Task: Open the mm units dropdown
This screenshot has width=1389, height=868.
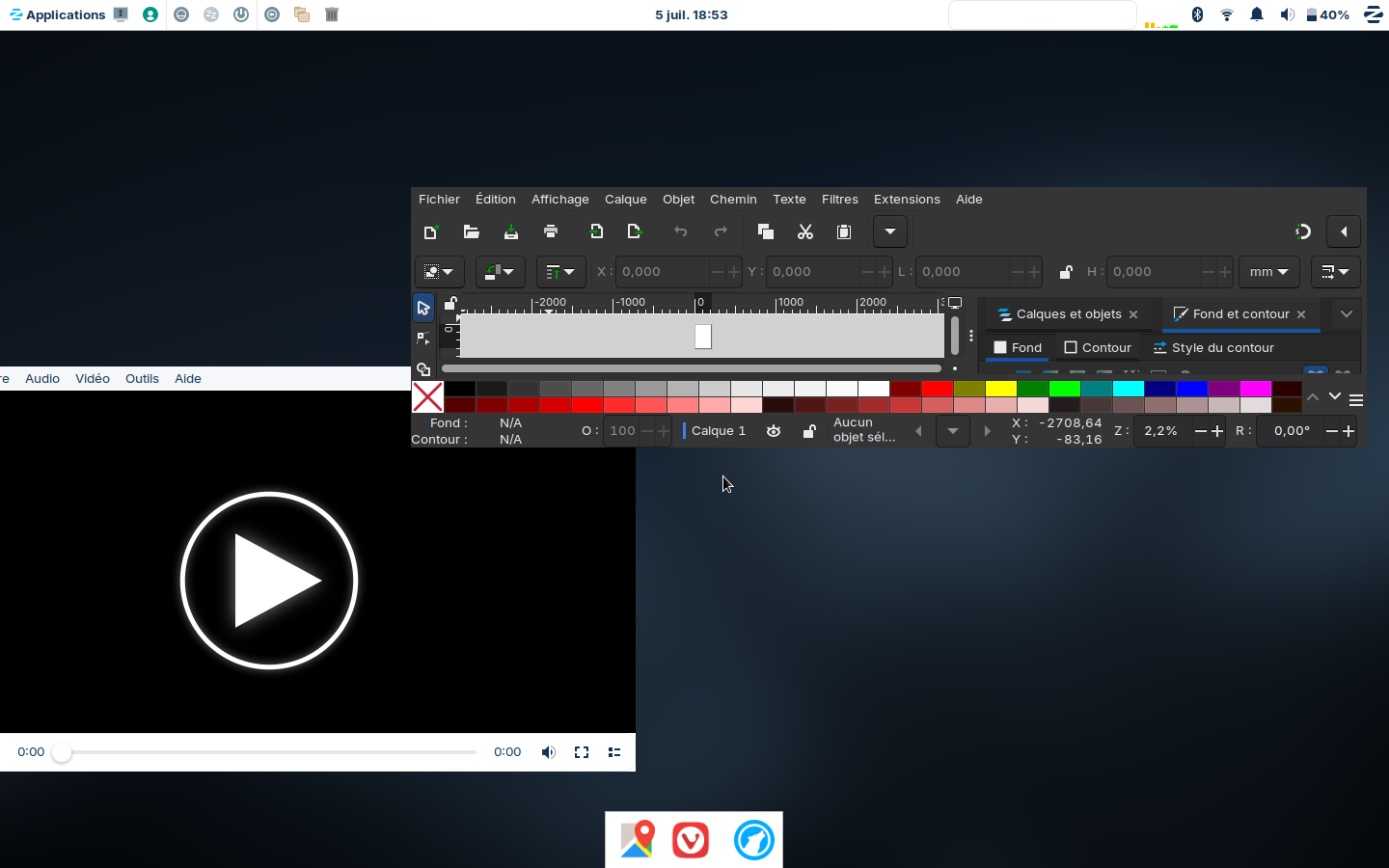Action: tap(1268, 272)
